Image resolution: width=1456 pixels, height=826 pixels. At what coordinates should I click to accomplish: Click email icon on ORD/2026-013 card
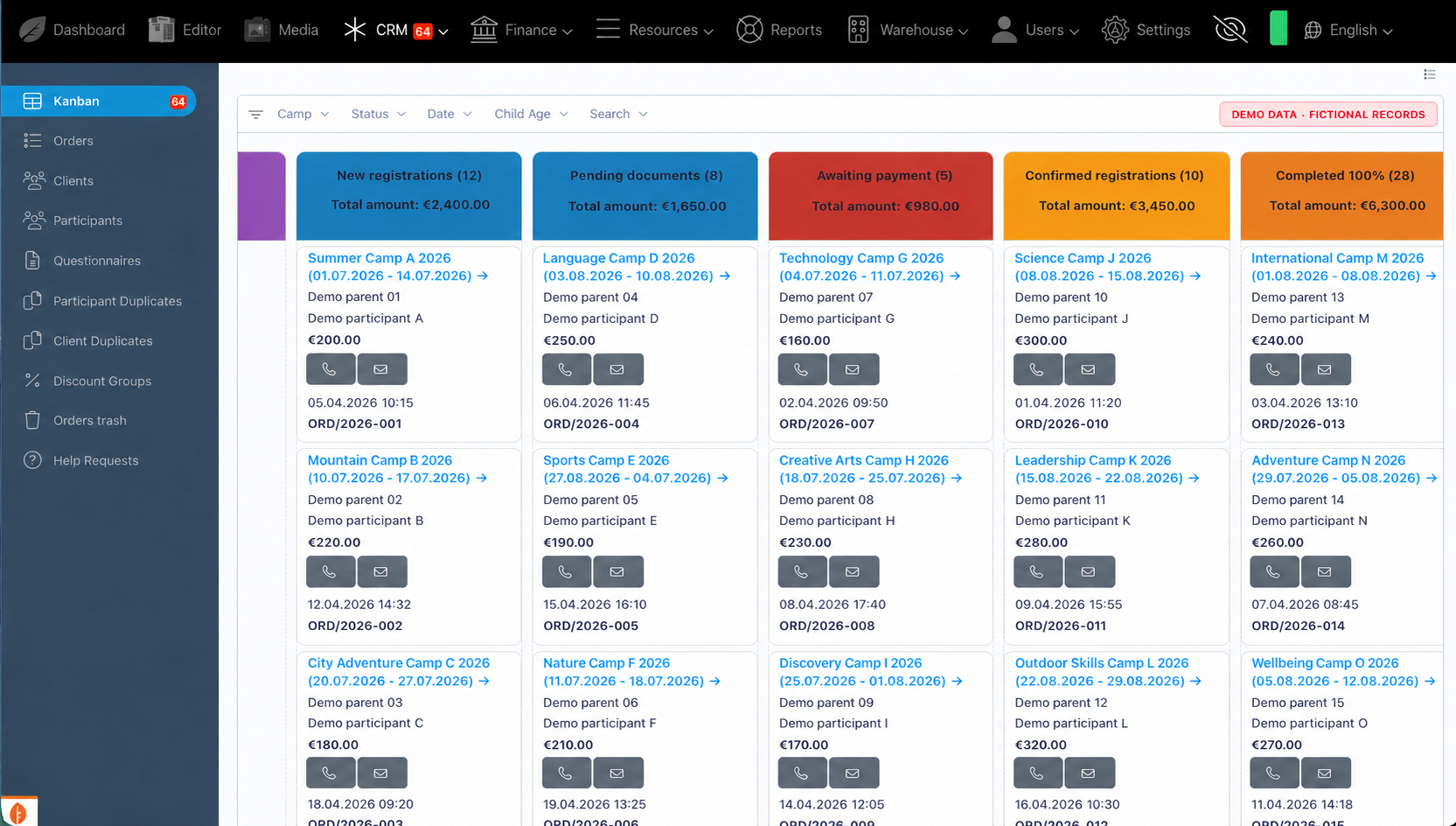tap(1325, 369)
